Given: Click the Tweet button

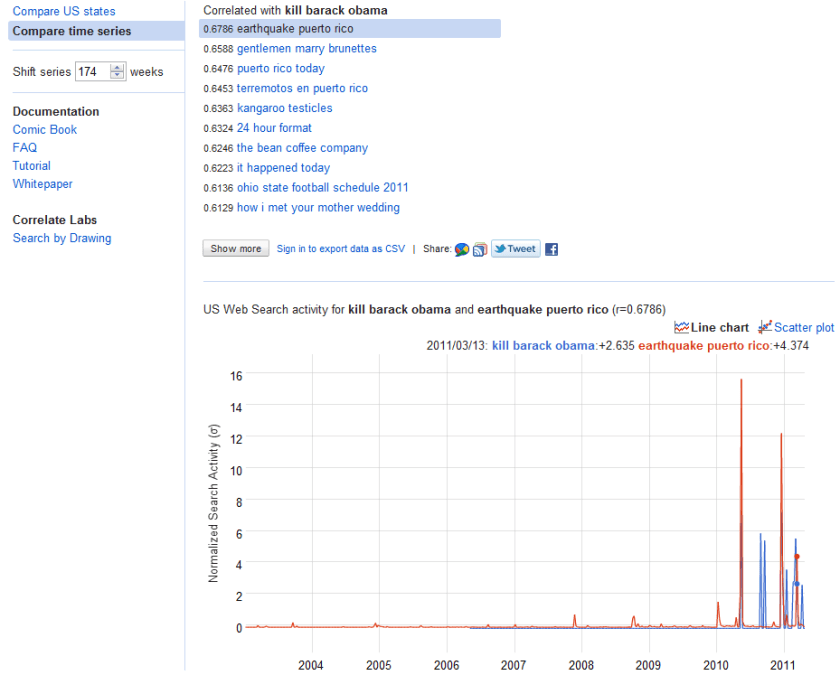Looking at the screenshot, I should point(515,249).
